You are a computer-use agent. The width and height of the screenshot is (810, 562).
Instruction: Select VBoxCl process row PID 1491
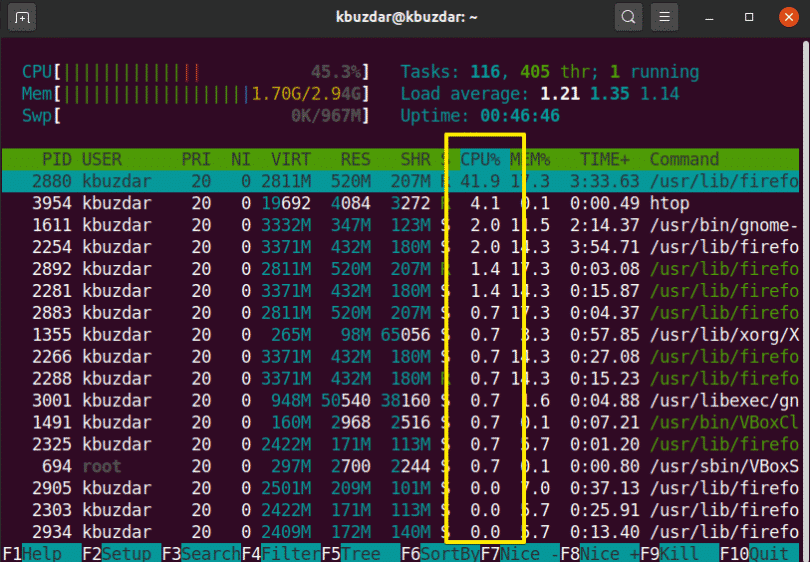[400, 423]
